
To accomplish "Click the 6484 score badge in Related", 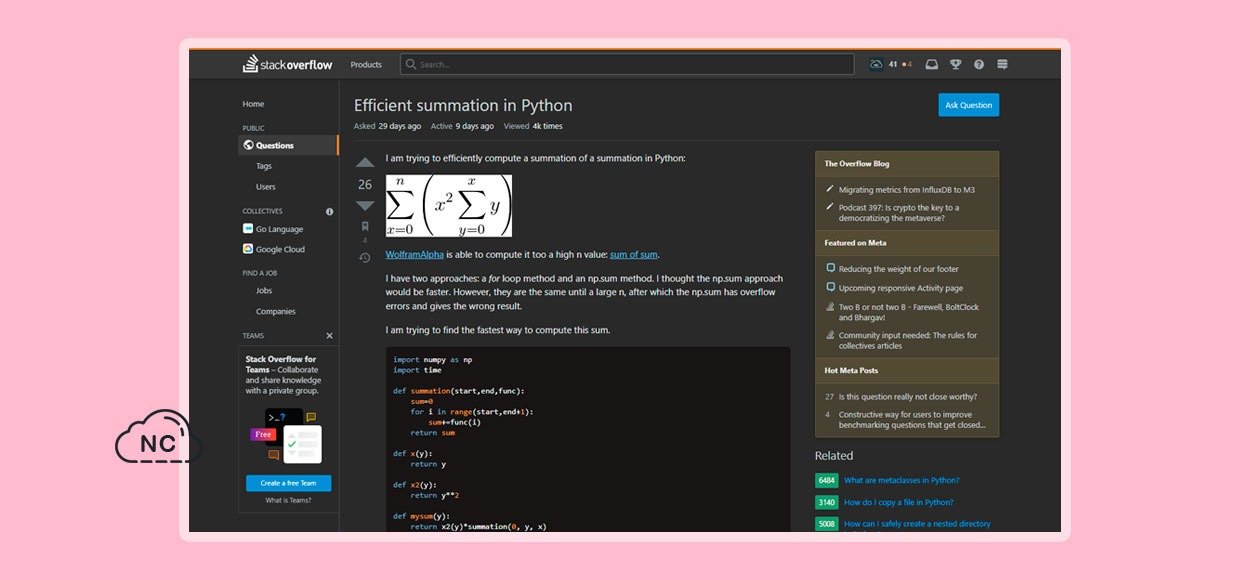I will 827,480.
